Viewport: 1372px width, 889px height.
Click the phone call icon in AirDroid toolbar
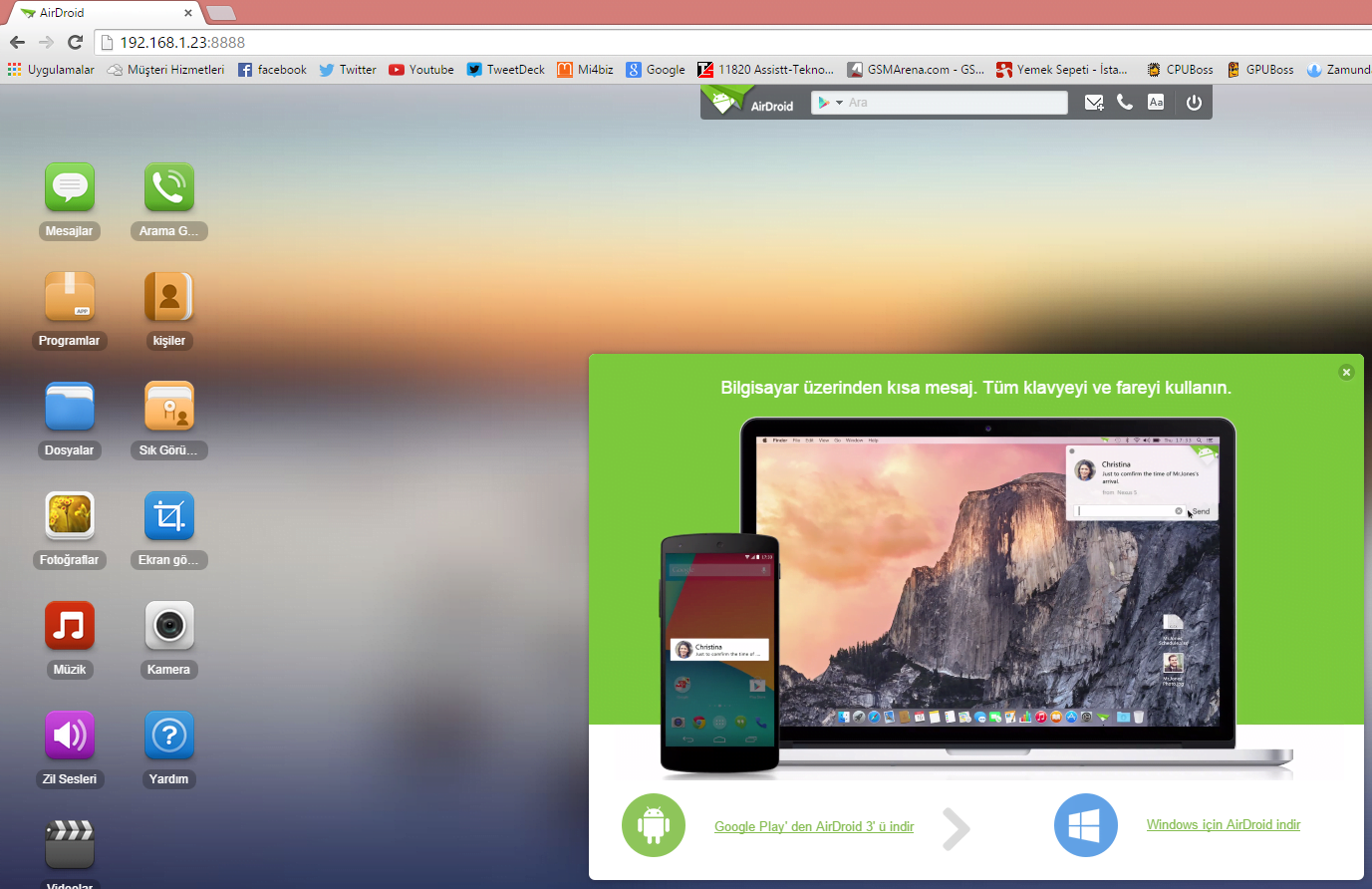[x=1125, y=102]
